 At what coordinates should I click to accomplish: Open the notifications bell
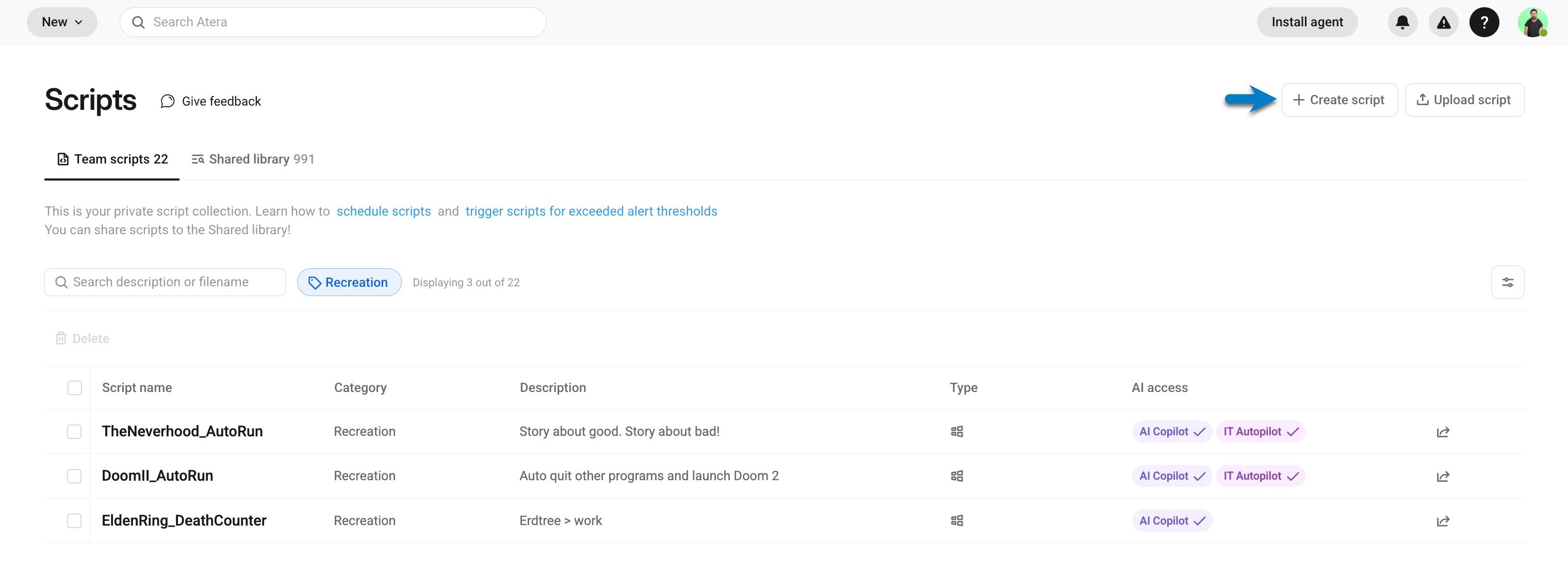[1402, 23]
